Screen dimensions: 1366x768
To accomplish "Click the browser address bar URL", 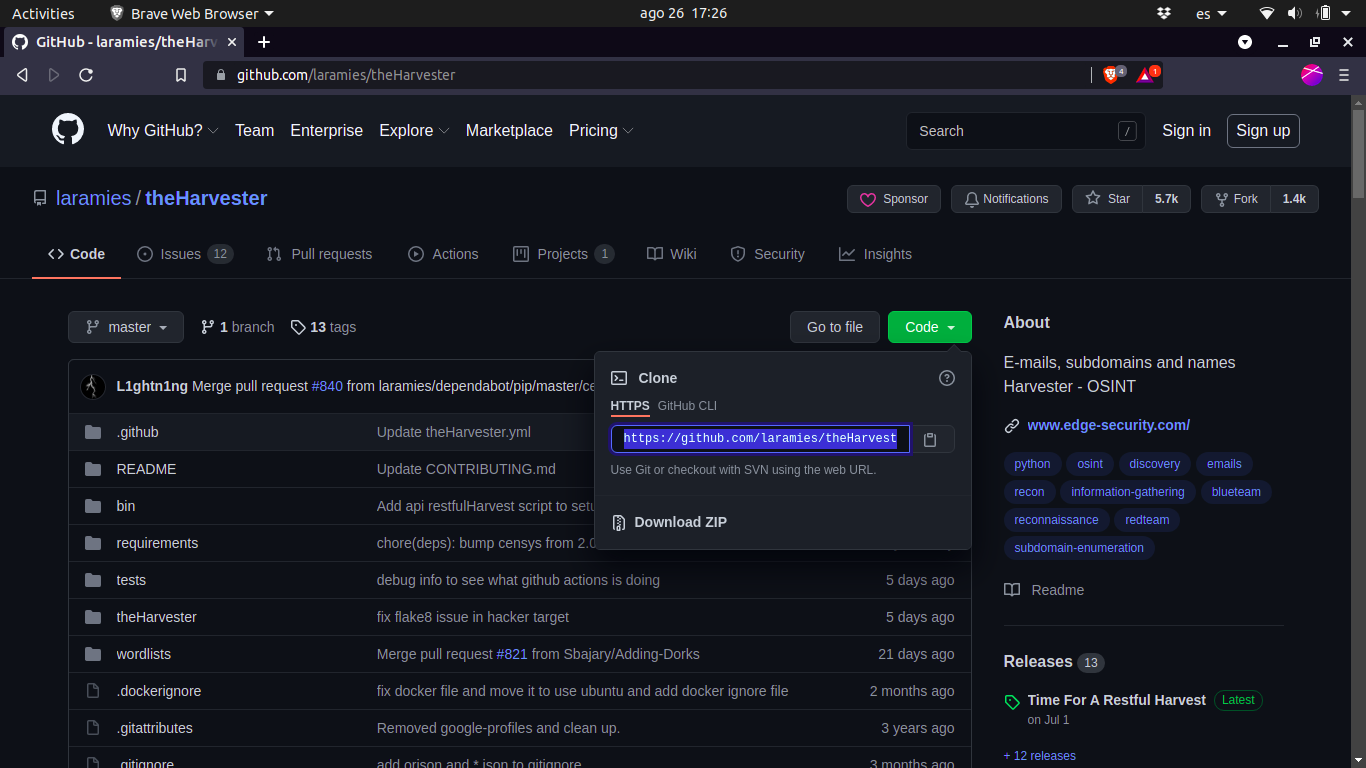I will [x=346, y=75].
